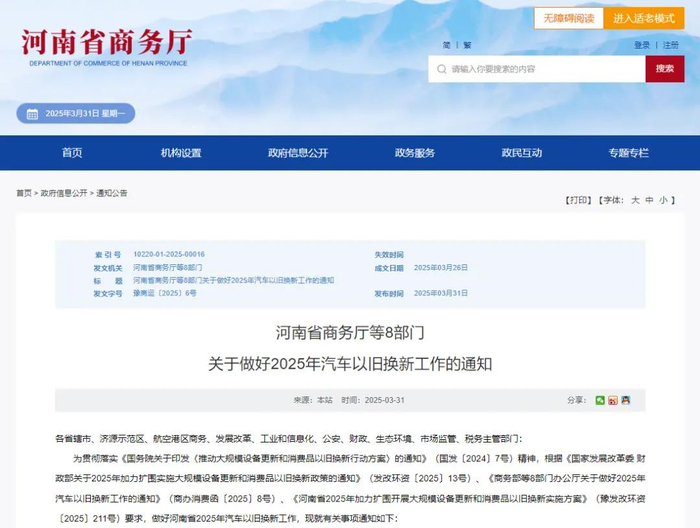Image resolution: width=700 pixels, height=528 pixels.
Task: Open the 政务服务 nav menu
Action: point(415,153)
